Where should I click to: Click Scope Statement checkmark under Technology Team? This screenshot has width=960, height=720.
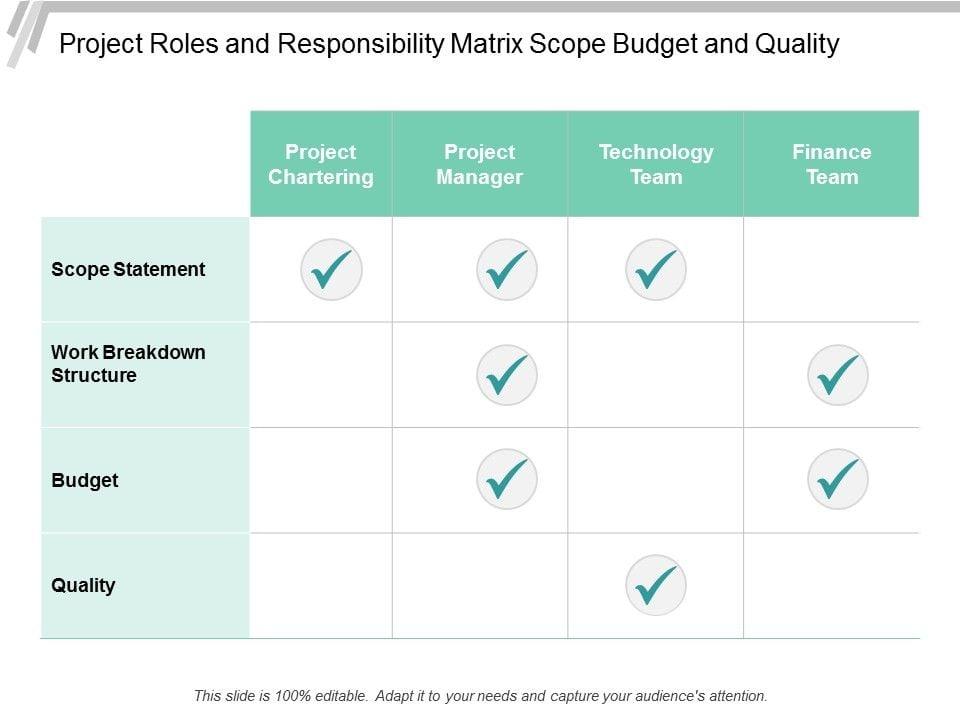[x=656, y=270]
